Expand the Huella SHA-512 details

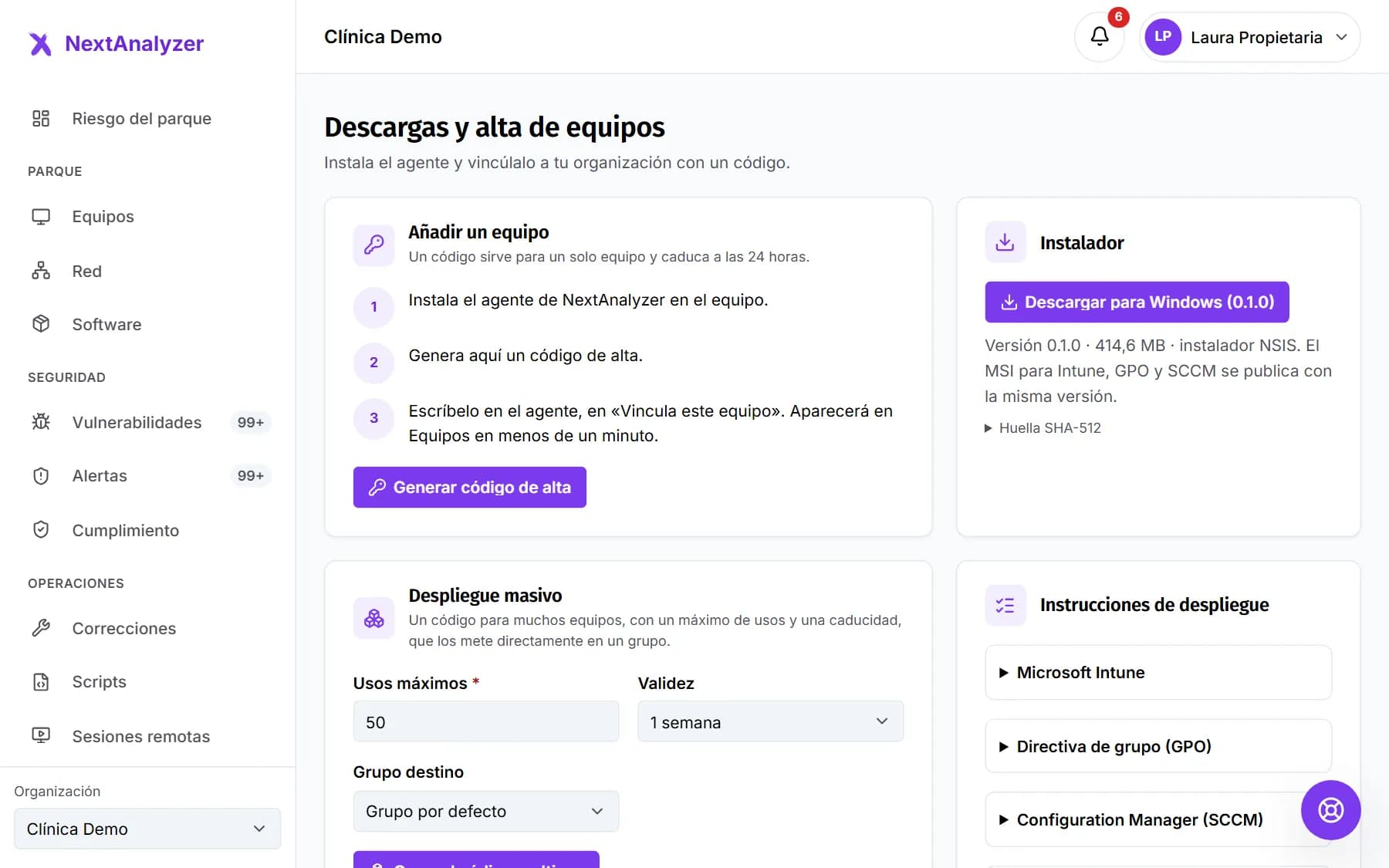point(1043,428)
